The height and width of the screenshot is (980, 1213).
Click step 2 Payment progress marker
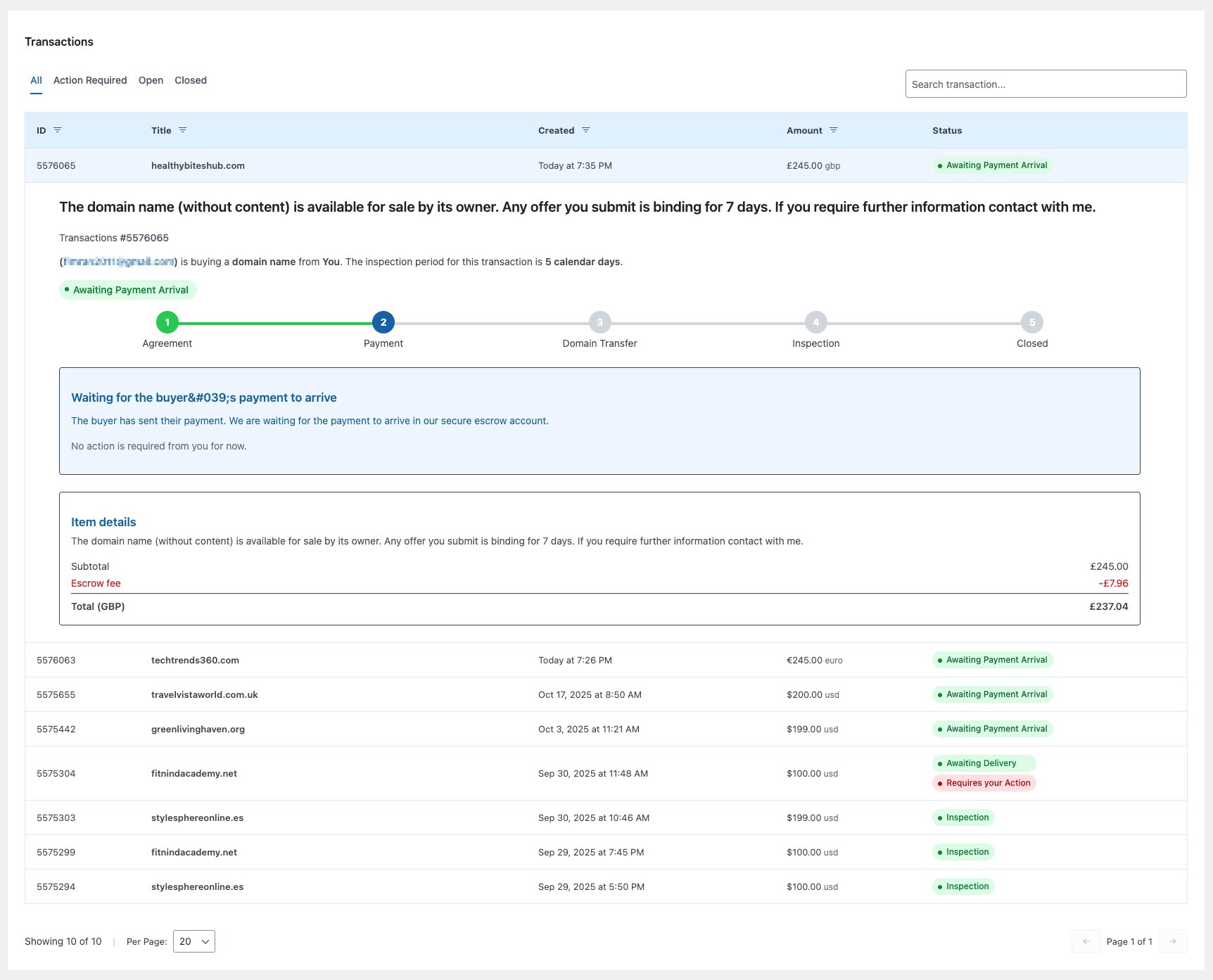point(383,322)
